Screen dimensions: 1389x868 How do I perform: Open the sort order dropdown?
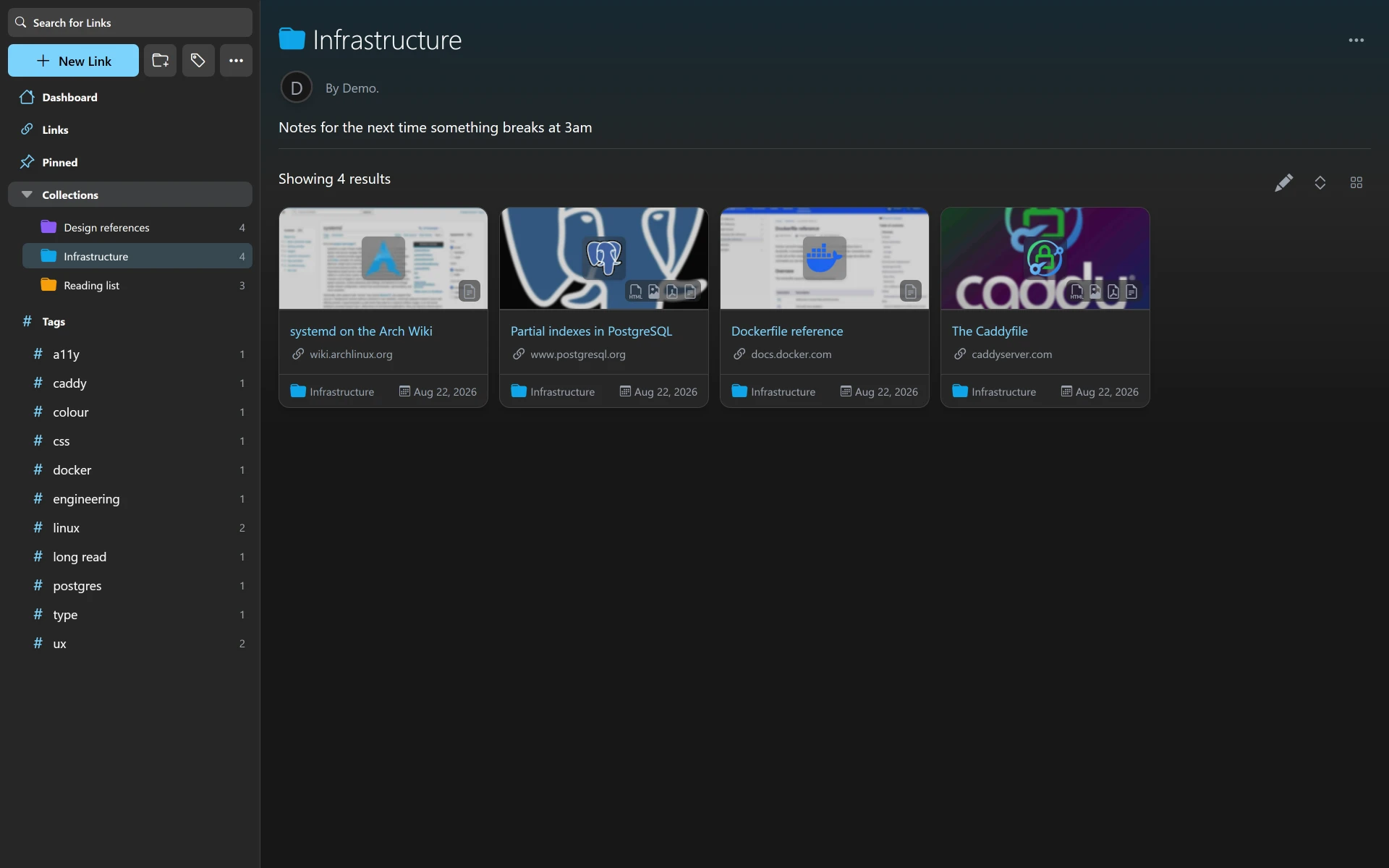[x=1320, y=182]
